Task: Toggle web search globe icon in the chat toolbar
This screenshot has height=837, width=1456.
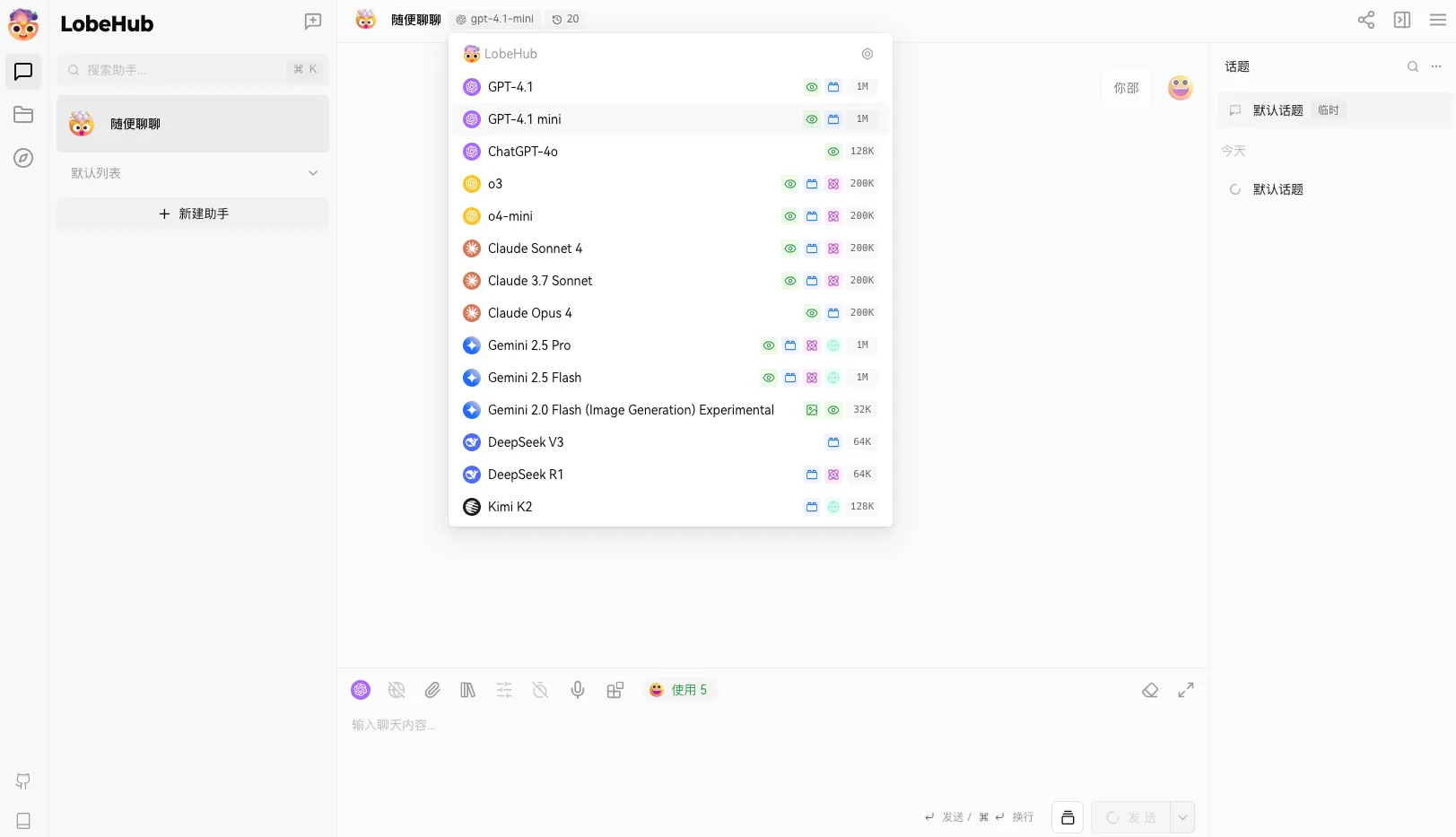Action: pos(397,690)
